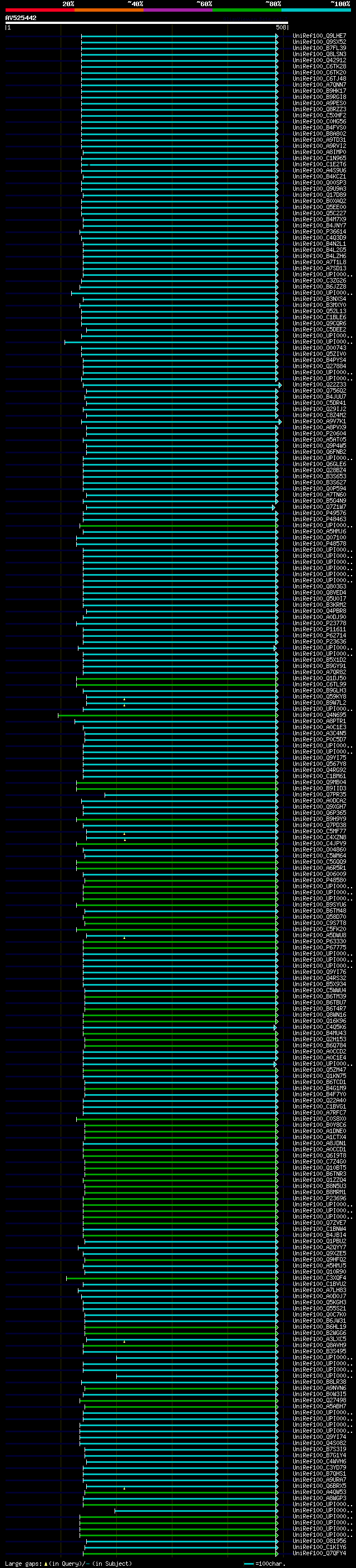The height and width of the screenshot is (1568, 356).
Task: Select the UniRef100_B6JZZ8 label
Action: point(319,286)
